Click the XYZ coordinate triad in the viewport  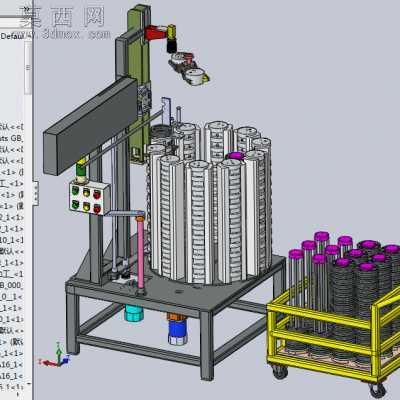(55, 356)
